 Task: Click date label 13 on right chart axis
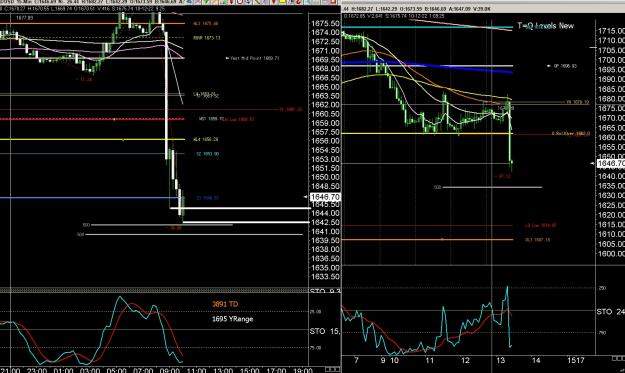click(501, 360)
